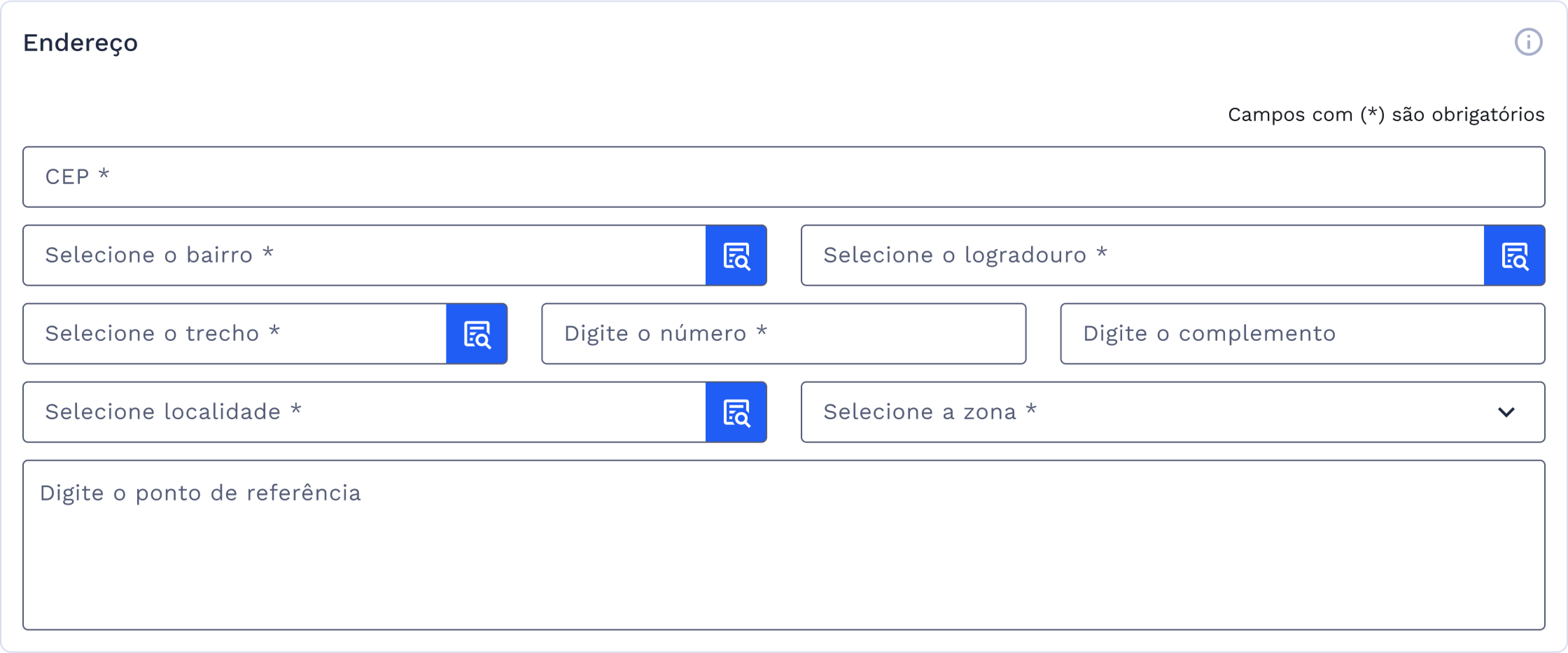This screenshot has width=1568, height=653.
Task: Focus the CEP input field
Action: coord(783,177)
